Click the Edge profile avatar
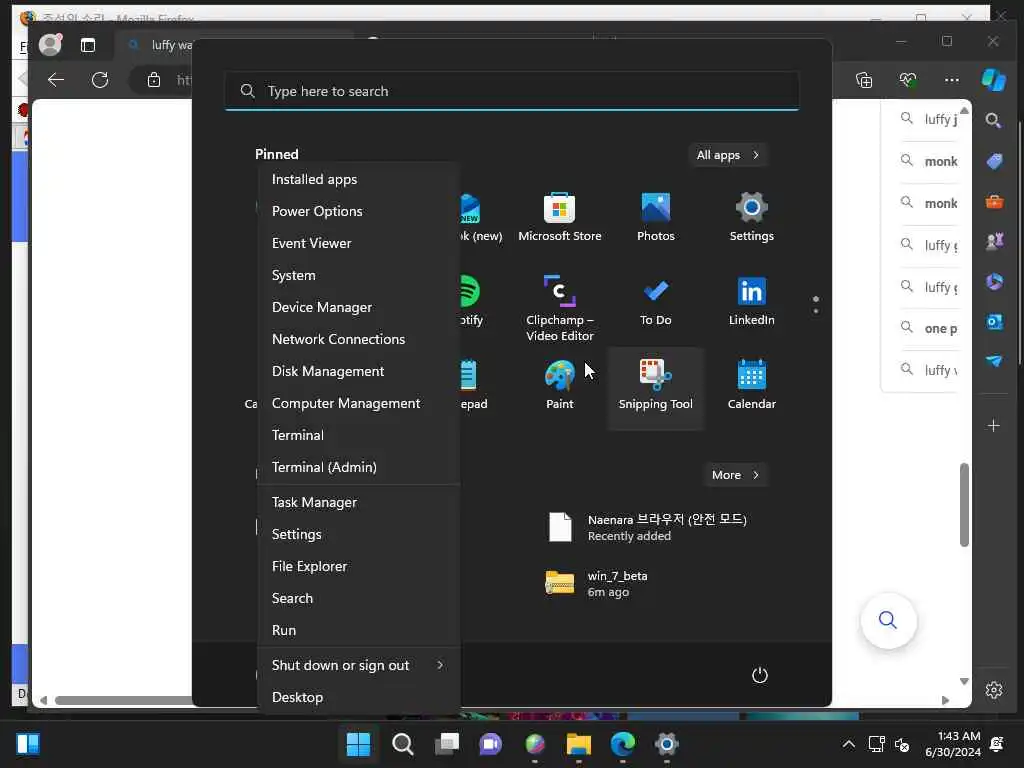The width and height of the screenshot is (1024, 768). 50,44
